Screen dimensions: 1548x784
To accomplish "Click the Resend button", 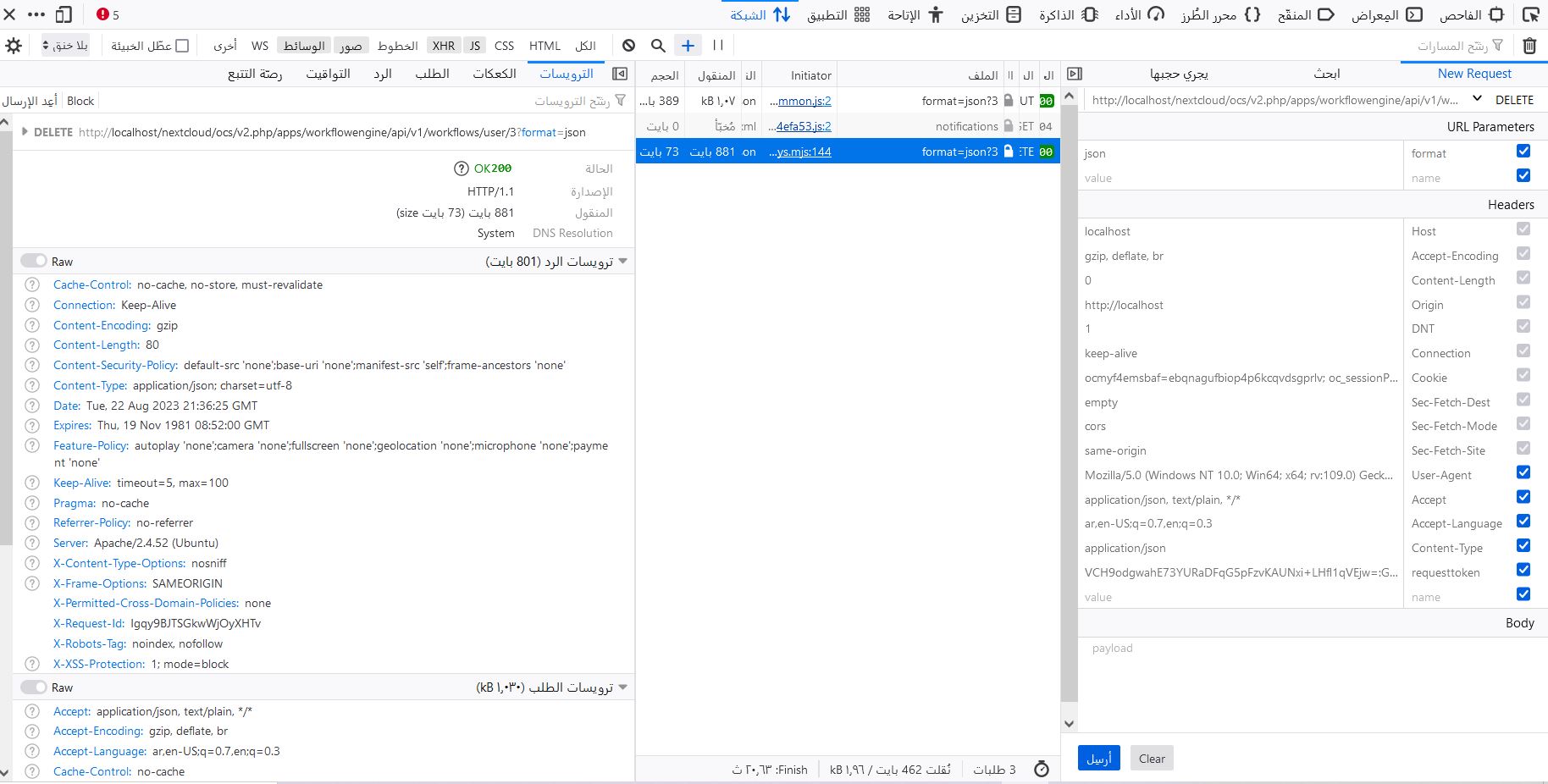I will (x=30, y=101).
